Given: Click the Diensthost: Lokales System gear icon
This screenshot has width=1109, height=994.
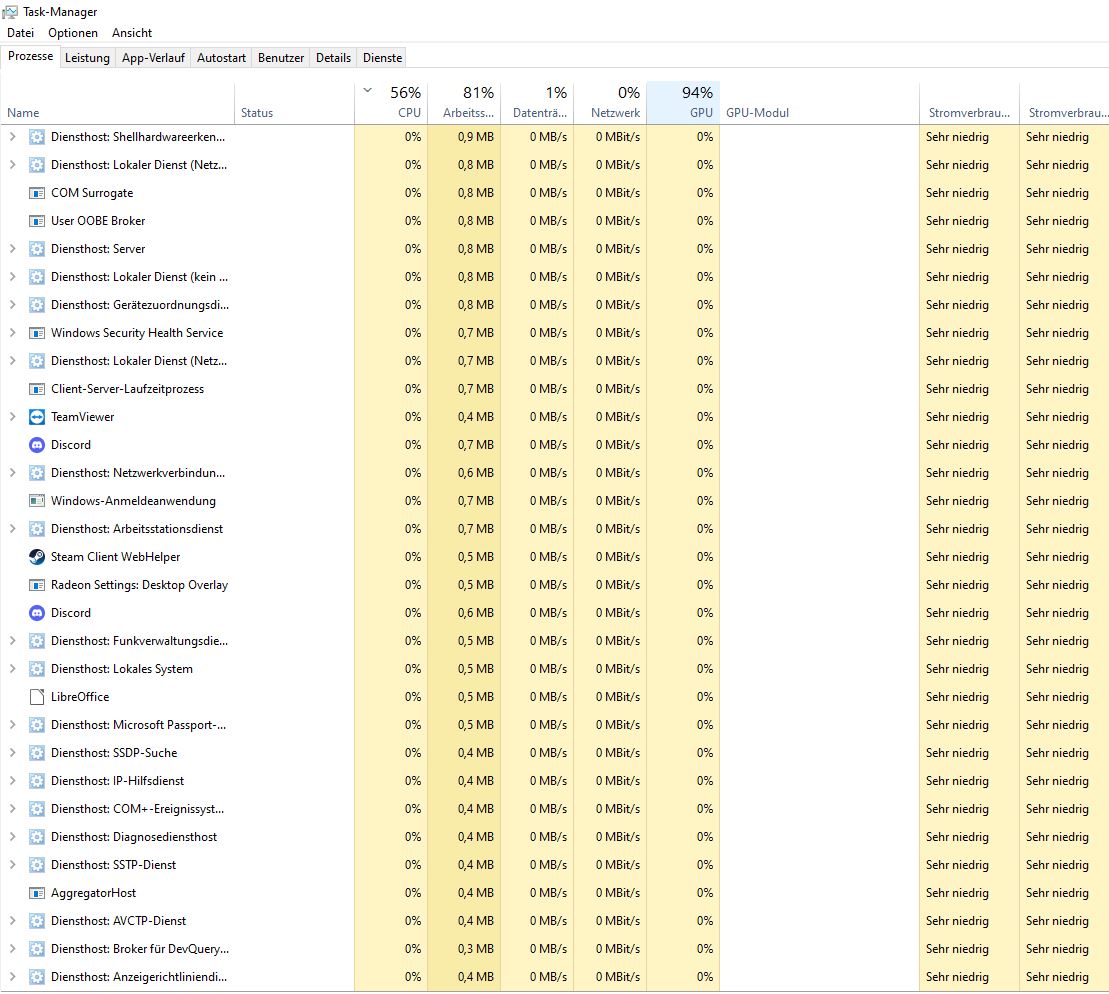Looking at the screenshot, I should [37, 669].
